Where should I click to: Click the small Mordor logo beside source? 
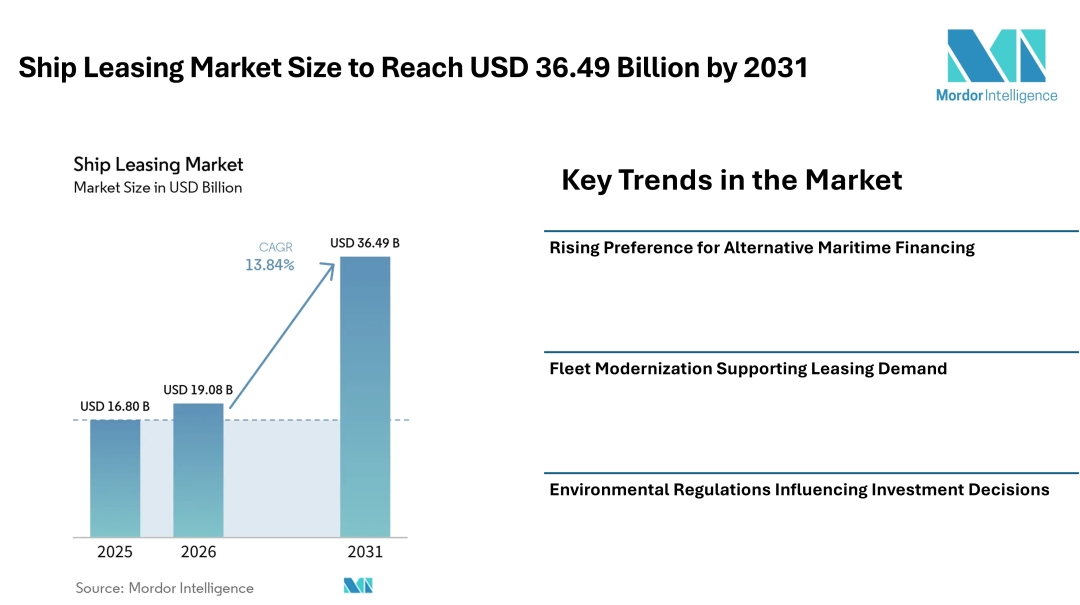point(358,586)
